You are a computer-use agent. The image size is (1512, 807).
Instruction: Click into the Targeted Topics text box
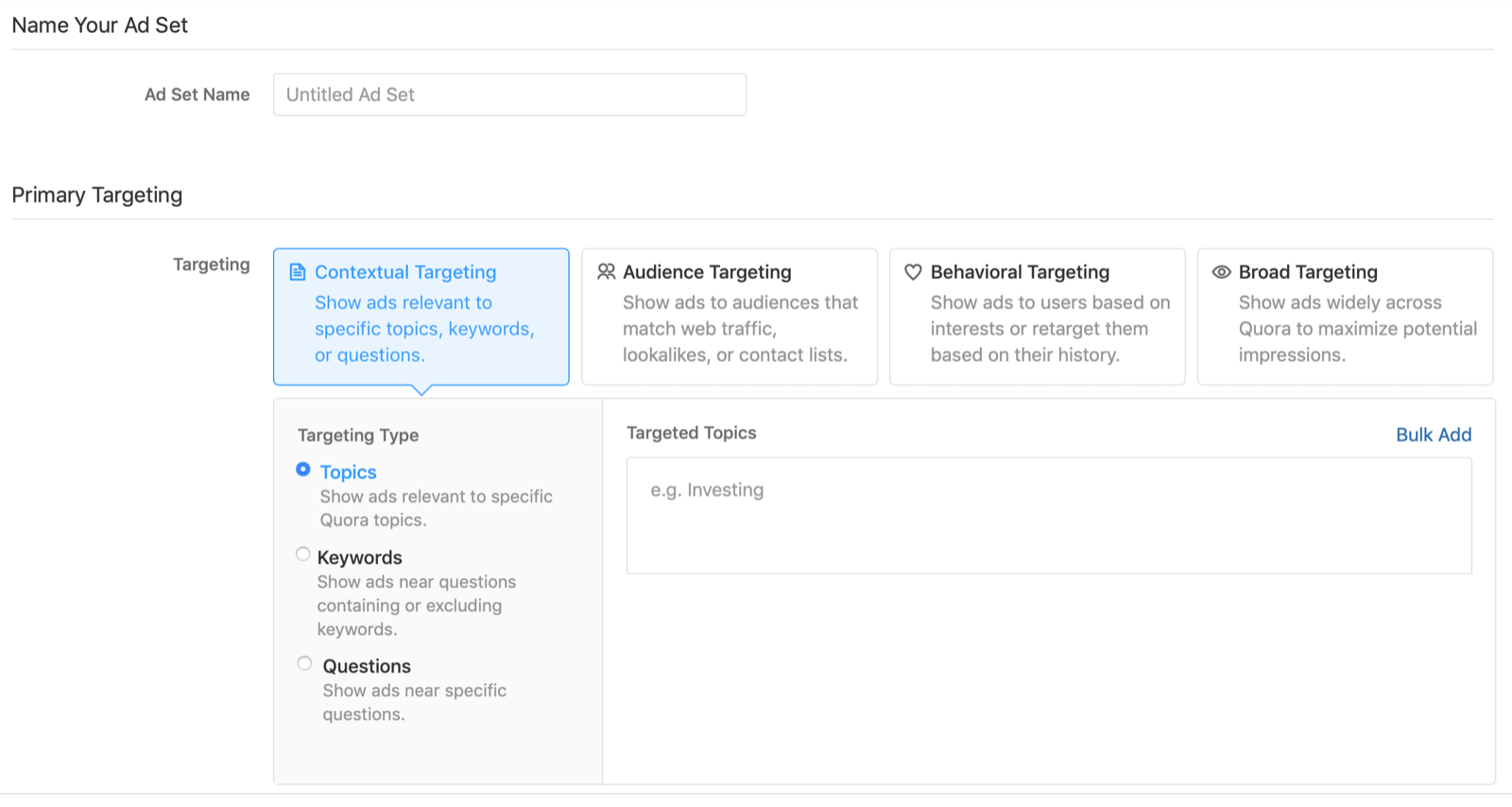pyautogui.click(x=1049, y=516)
